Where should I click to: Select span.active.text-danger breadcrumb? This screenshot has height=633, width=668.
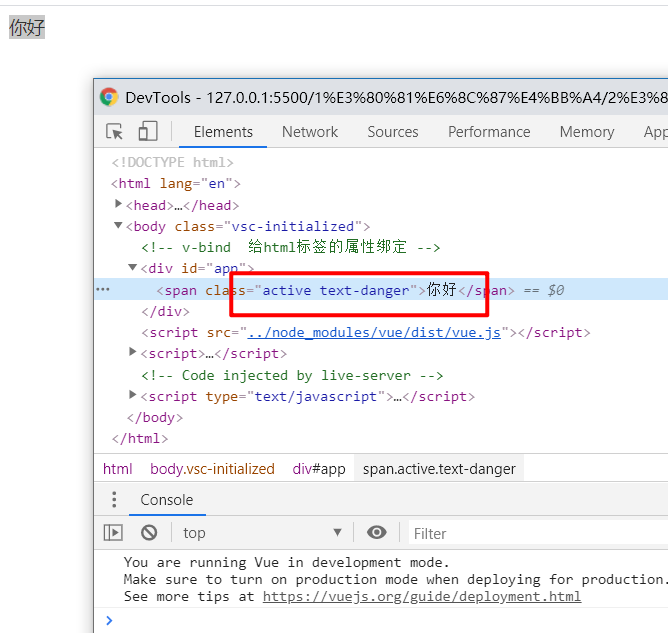[x=439, y=469]
